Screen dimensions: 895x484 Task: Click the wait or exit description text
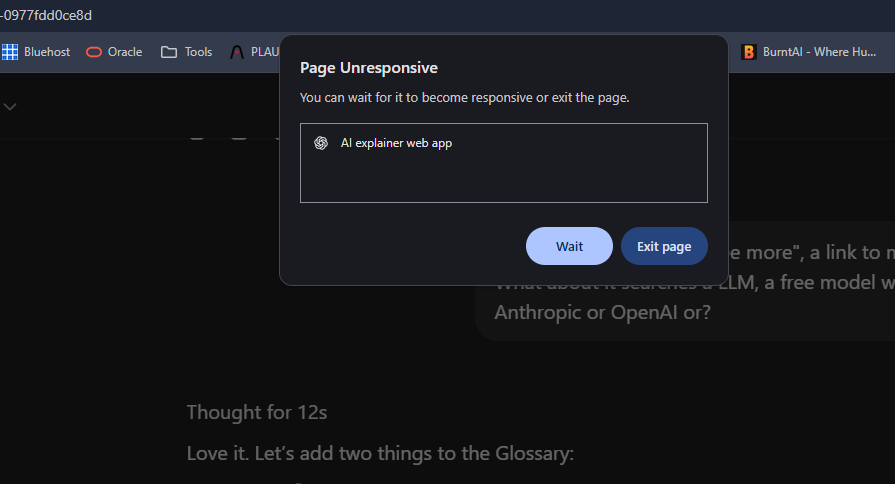(465, 98)
